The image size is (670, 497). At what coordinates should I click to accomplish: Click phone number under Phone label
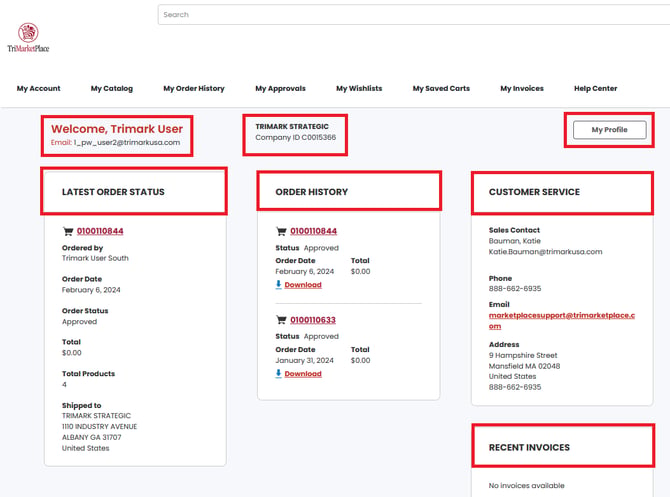tap(515, 288)
